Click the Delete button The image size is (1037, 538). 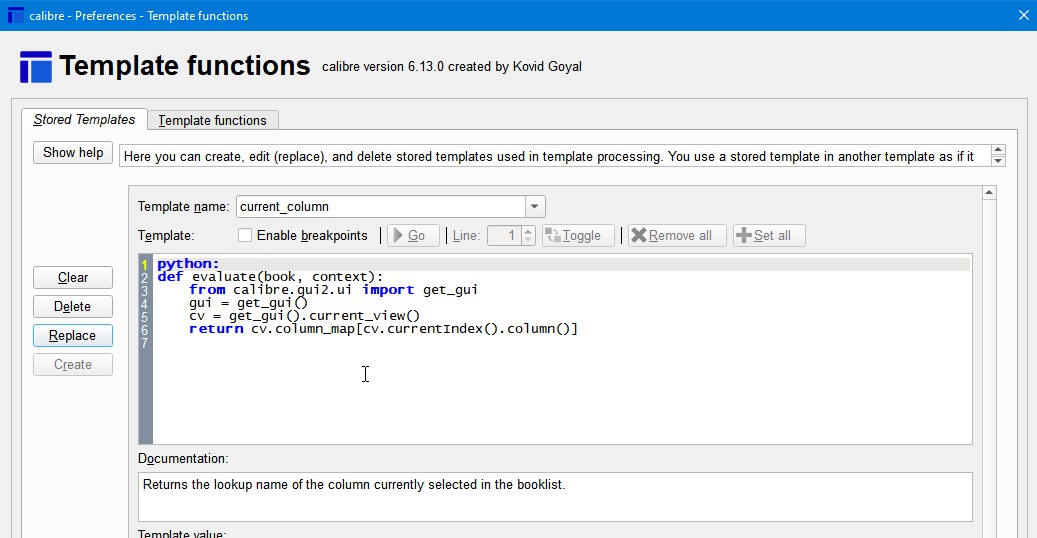click(x=72, y=307)
